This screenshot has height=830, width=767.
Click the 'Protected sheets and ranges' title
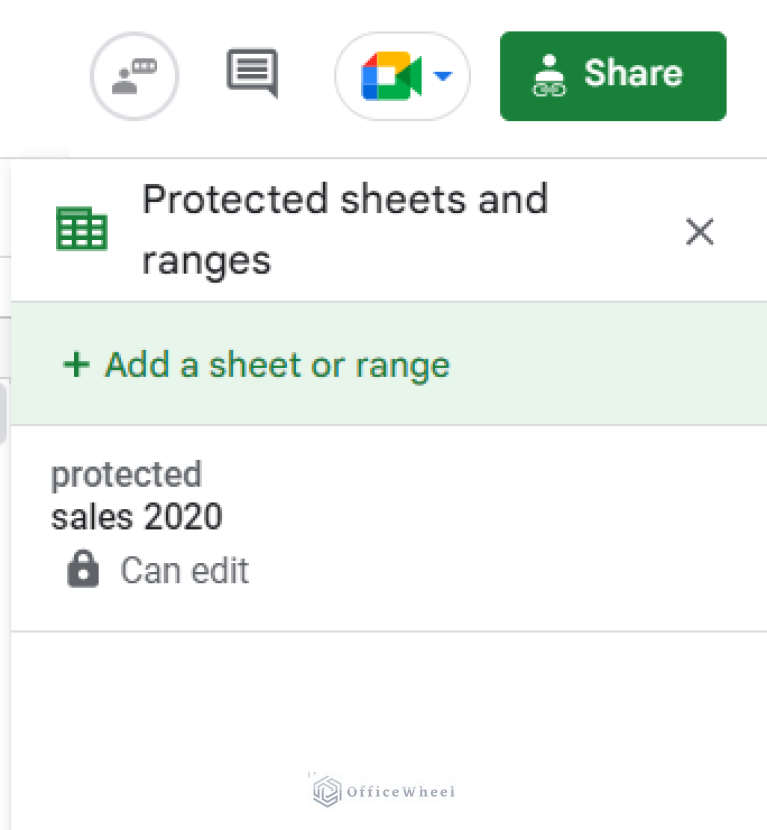point(345,230)
